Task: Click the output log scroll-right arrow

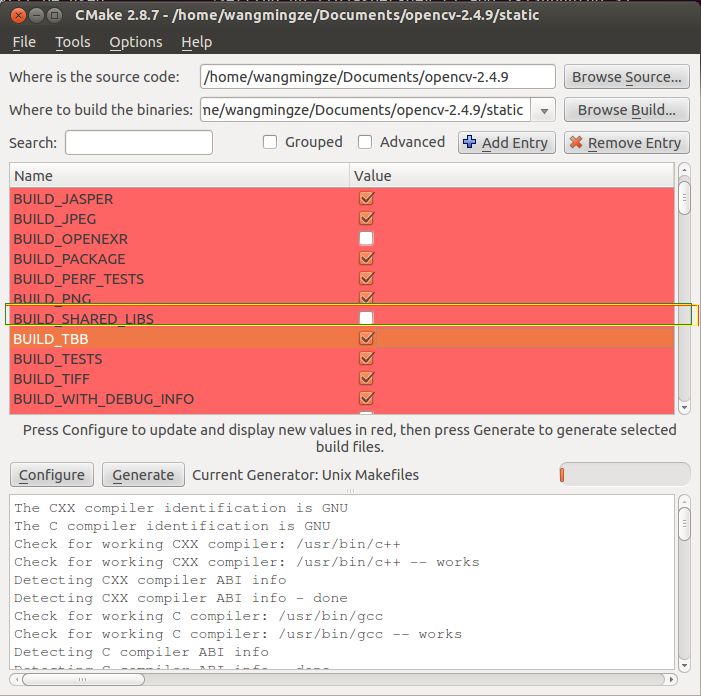Action: tap(671, 679)
